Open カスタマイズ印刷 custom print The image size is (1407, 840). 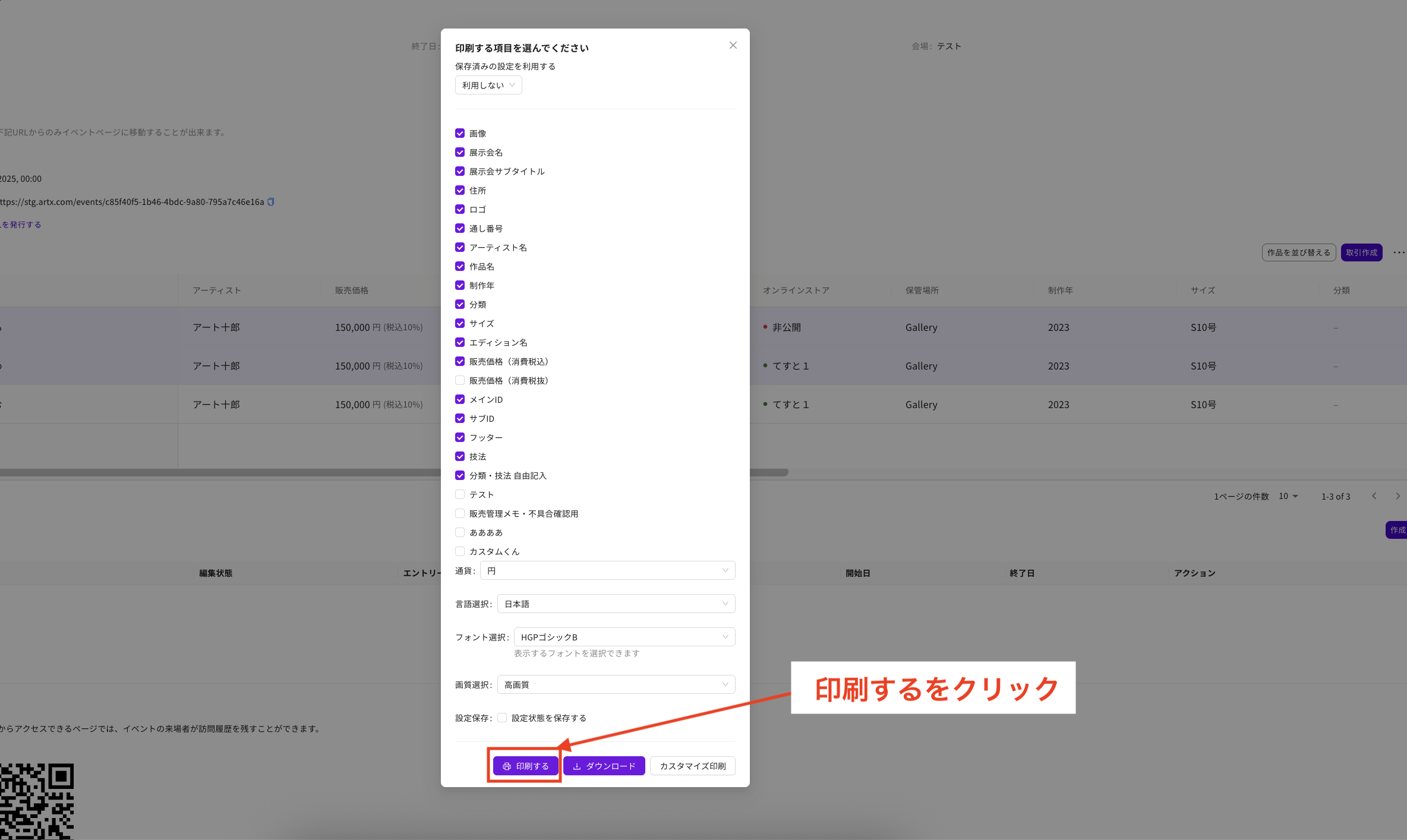(692, 766)
